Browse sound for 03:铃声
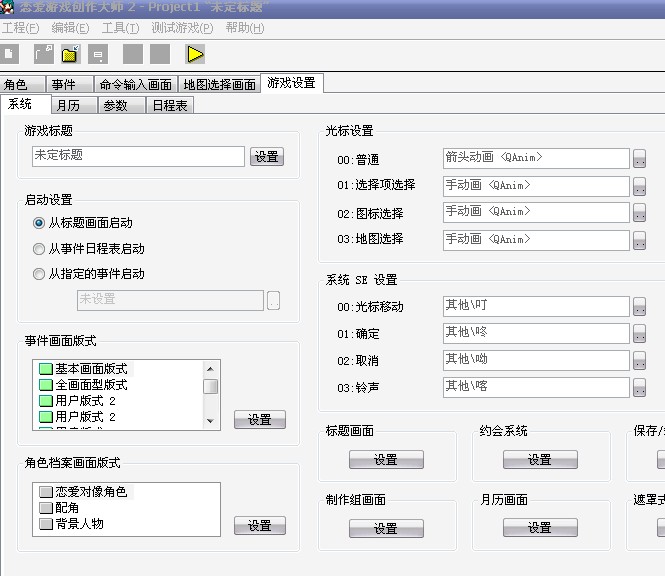The height and width of the screenshot is (576, 665). [x=640, y=387]
